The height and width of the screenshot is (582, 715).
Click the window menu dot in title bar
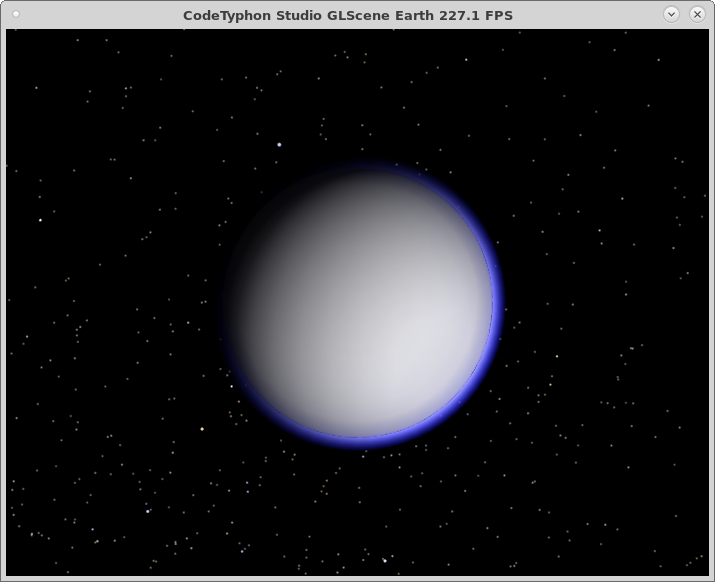pyautogui.click(x=16, y=14)
